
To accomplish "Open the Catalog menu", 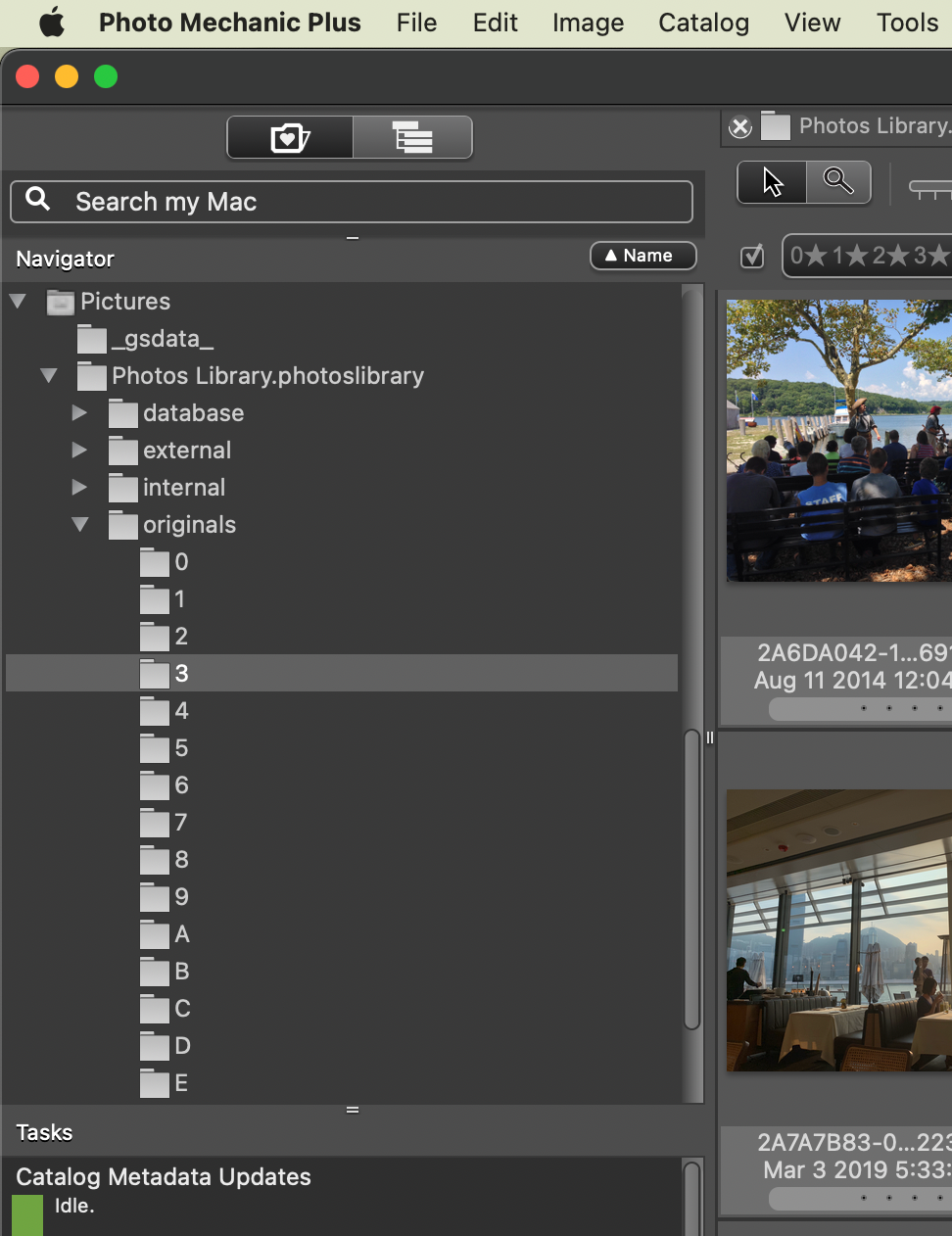I will (703, 23).
